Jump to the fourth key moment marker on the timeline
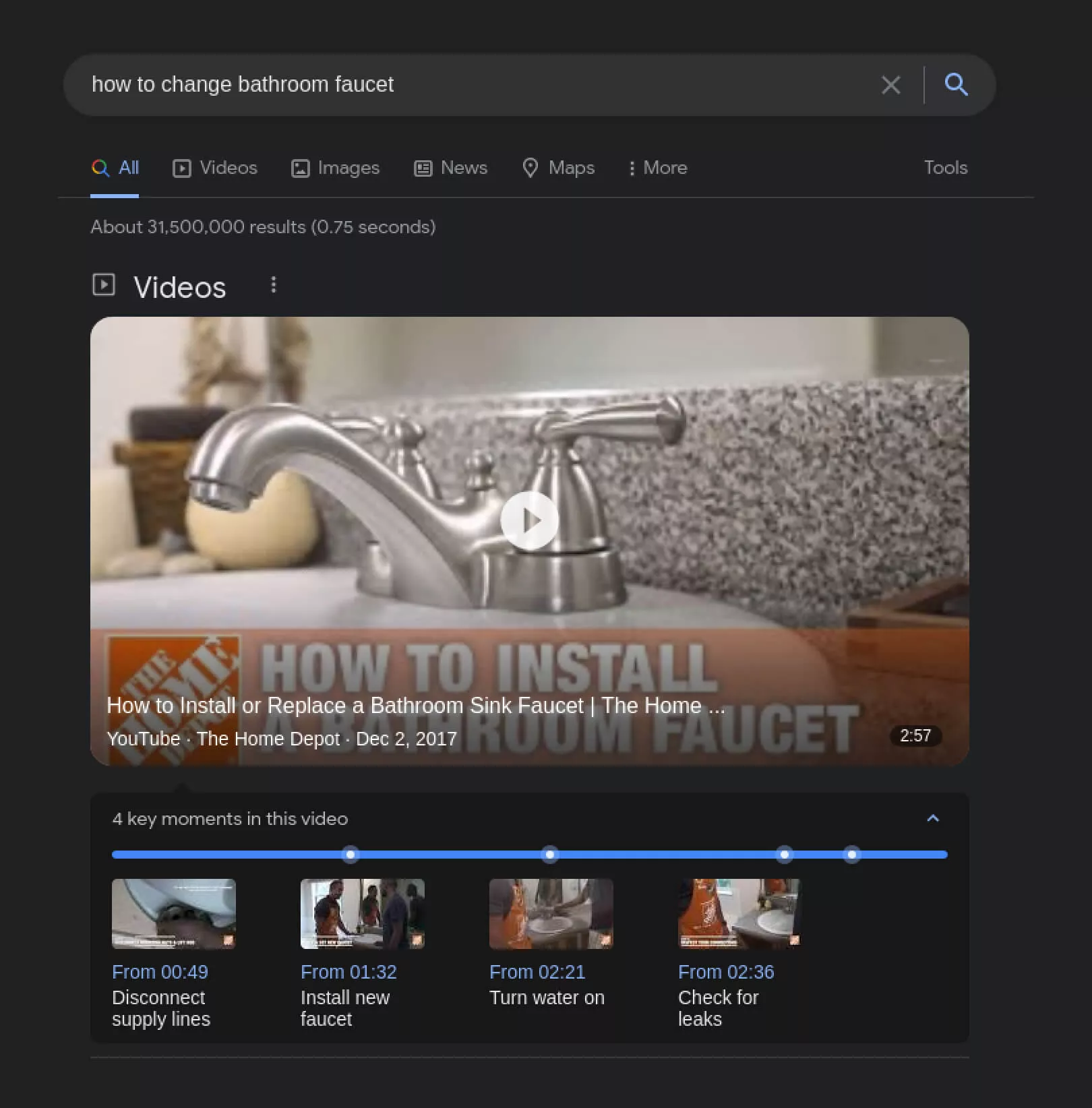This screenshot has height=1108, width=1092. (x=852, y=855)
